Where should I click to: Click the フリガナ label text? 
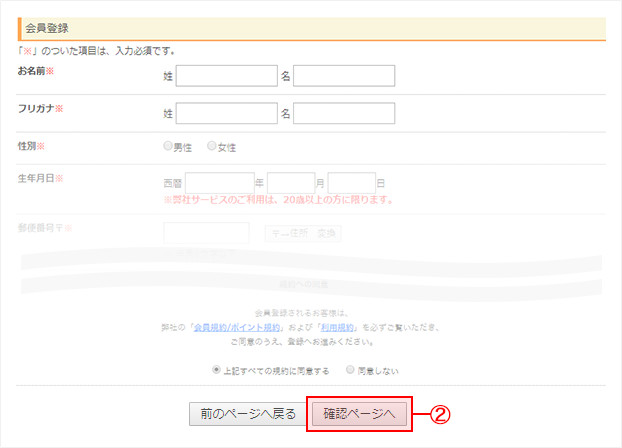(x=36, y=108)
